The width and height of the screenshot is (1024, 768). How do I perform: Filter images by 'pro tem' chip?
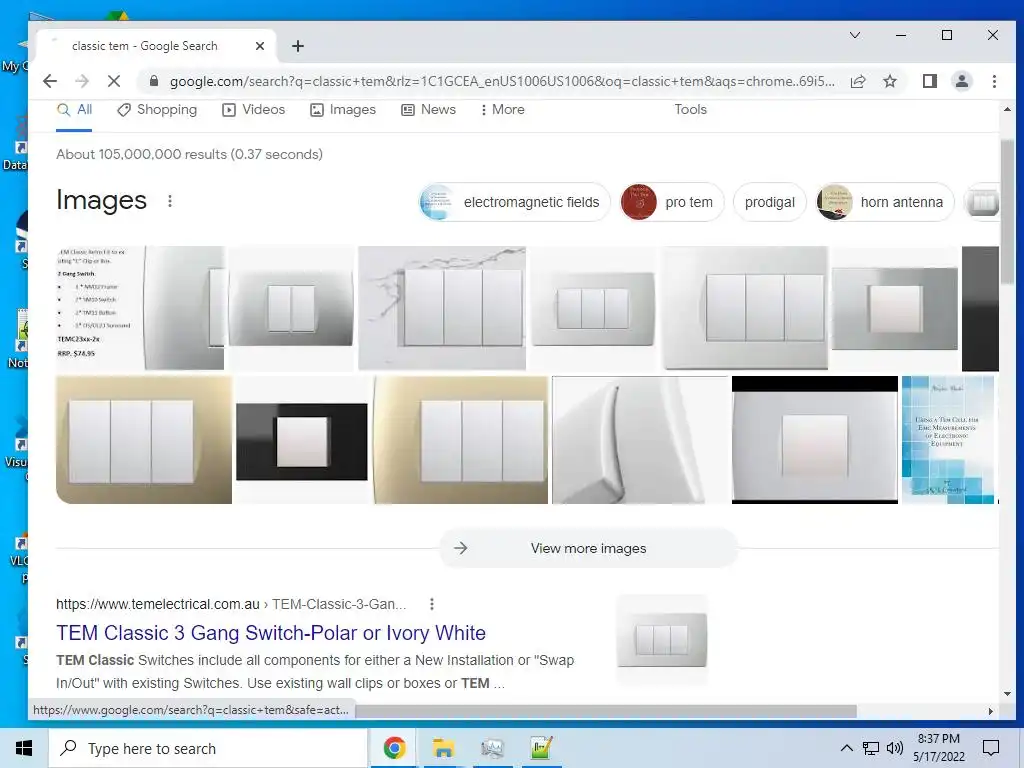(x=671, y=202)
